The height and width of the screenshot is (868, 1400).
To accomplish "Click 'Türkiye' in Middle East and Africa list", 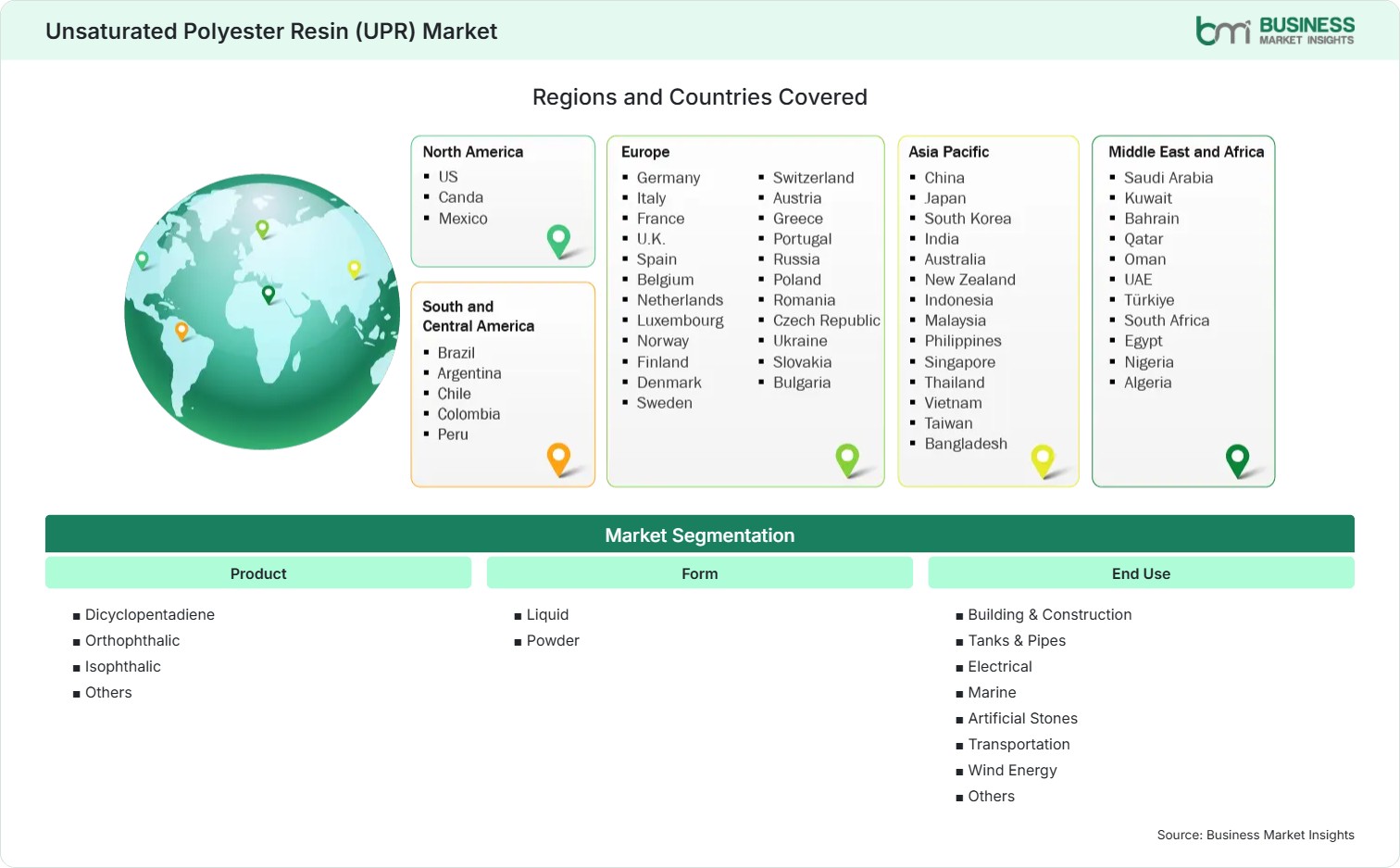I will pyautogui.click(x=1149, y=300).
